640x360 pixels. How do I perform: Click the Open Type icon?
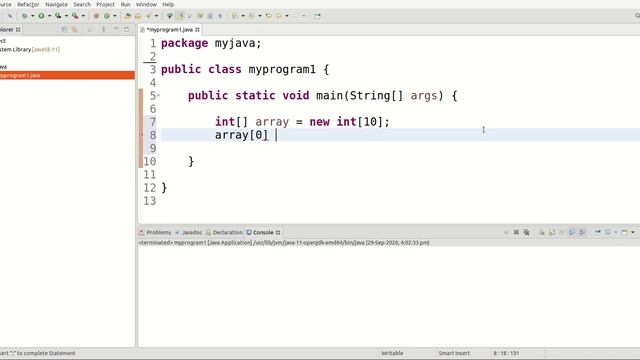(x=127, y=16)
